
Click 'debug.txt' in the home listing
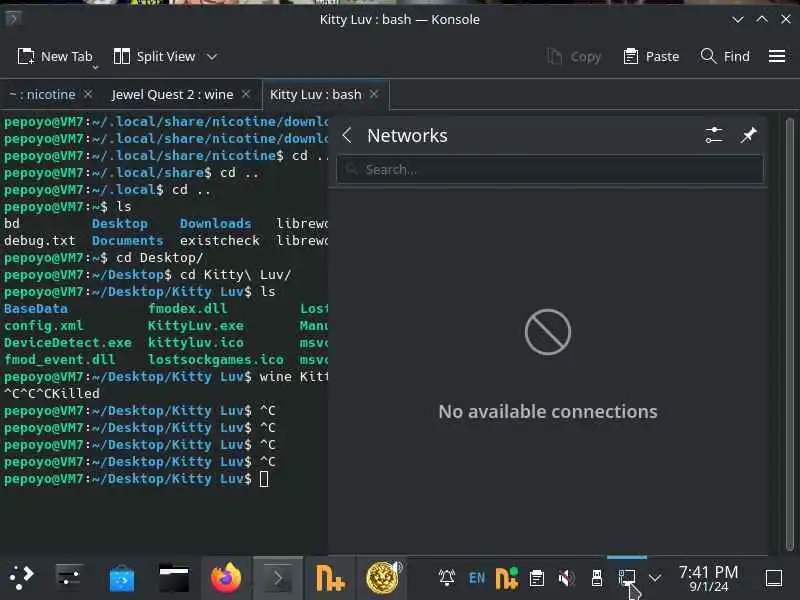click(x=40, y=240)
